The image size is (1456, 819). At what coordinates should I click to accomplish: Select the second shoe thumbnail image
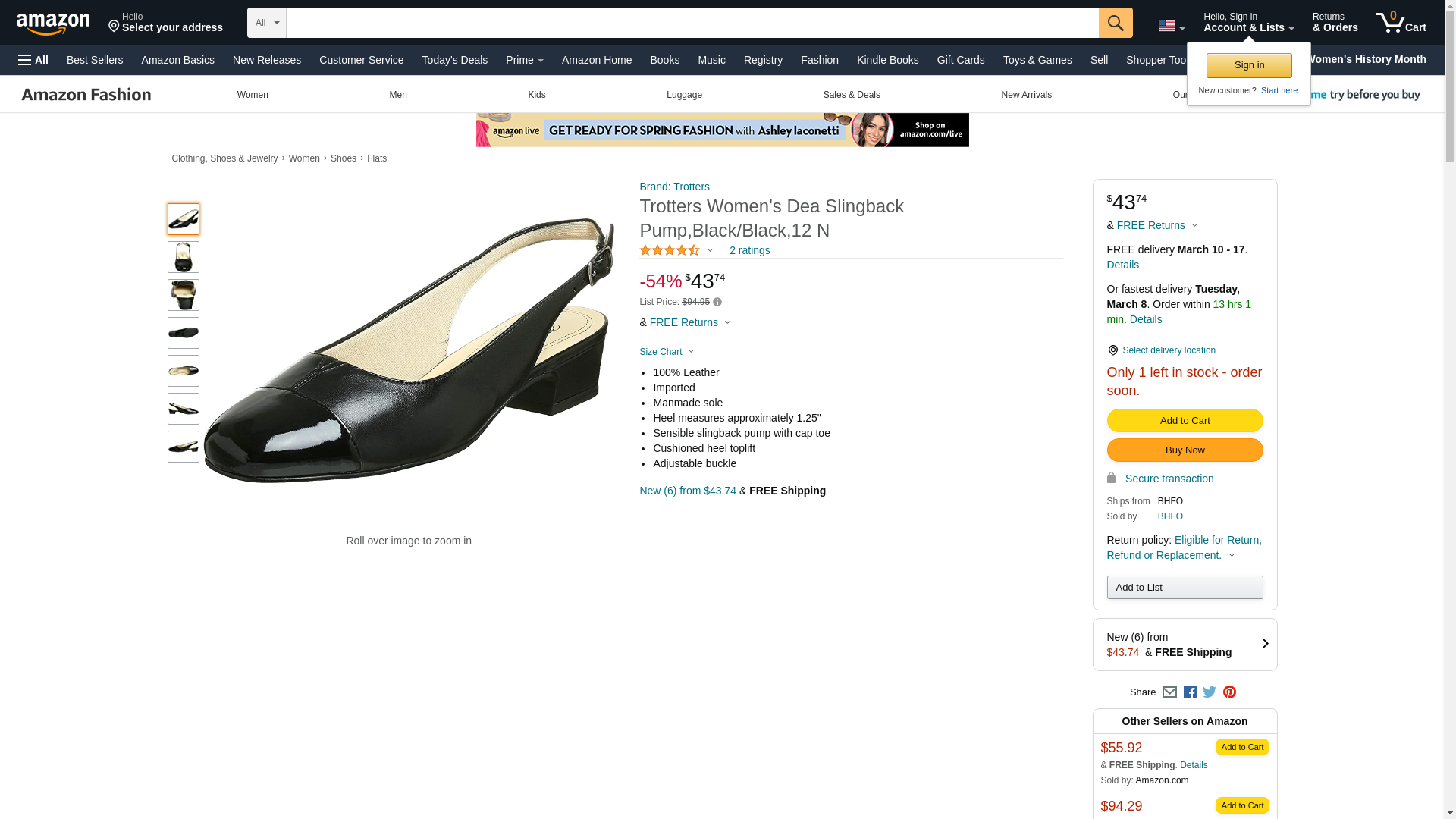[x=184, y=257]
